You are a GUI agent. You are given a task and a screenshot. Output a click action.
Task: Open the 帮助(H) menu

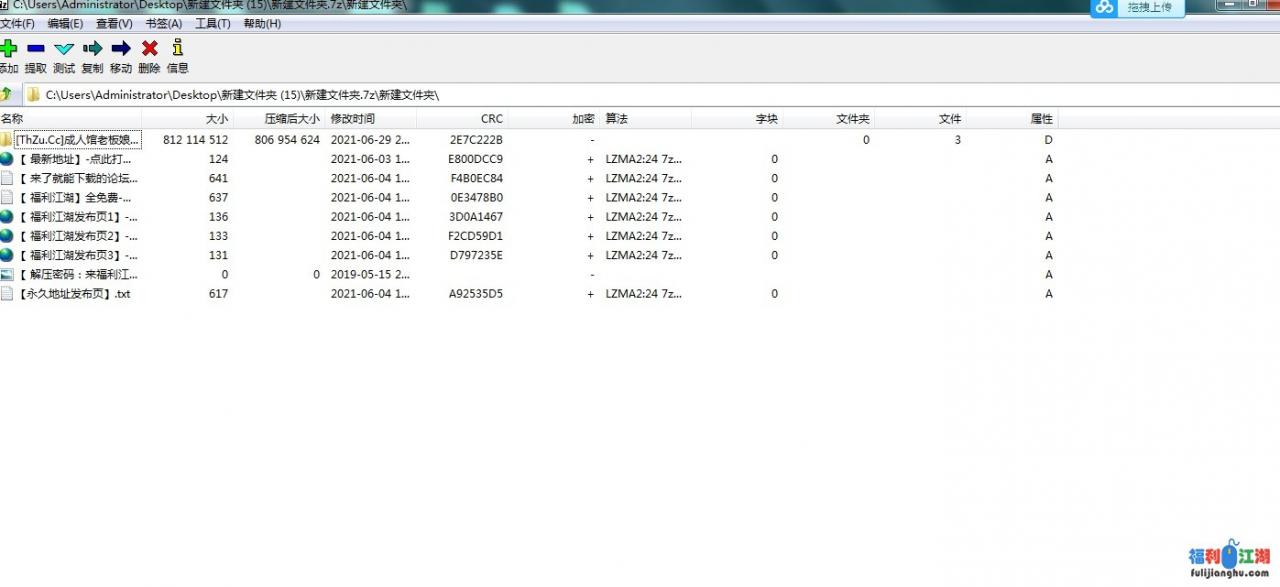(261, 23)
